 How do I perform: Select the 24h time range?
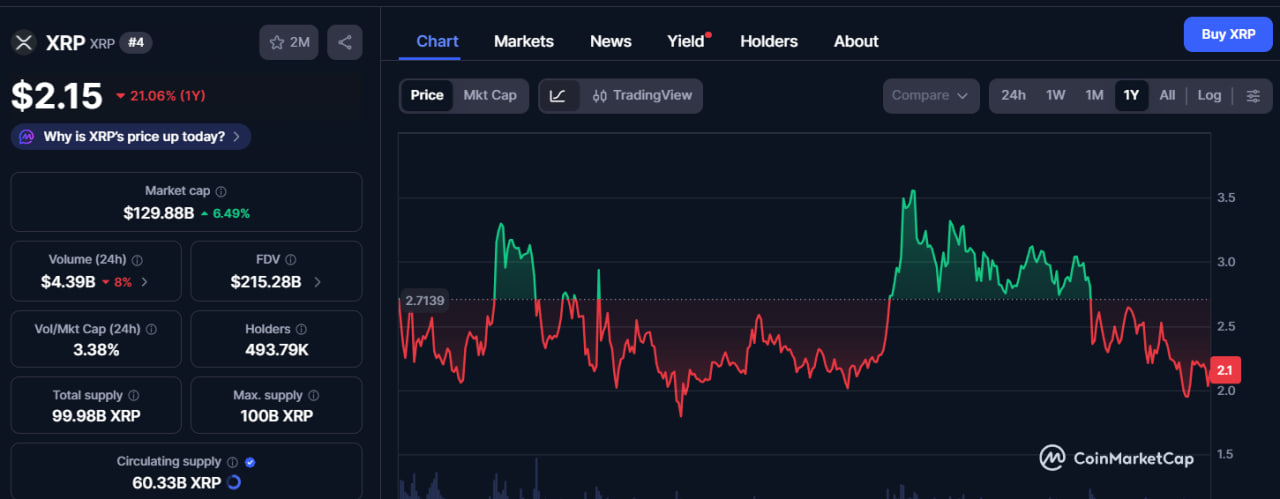point(1013,95)
